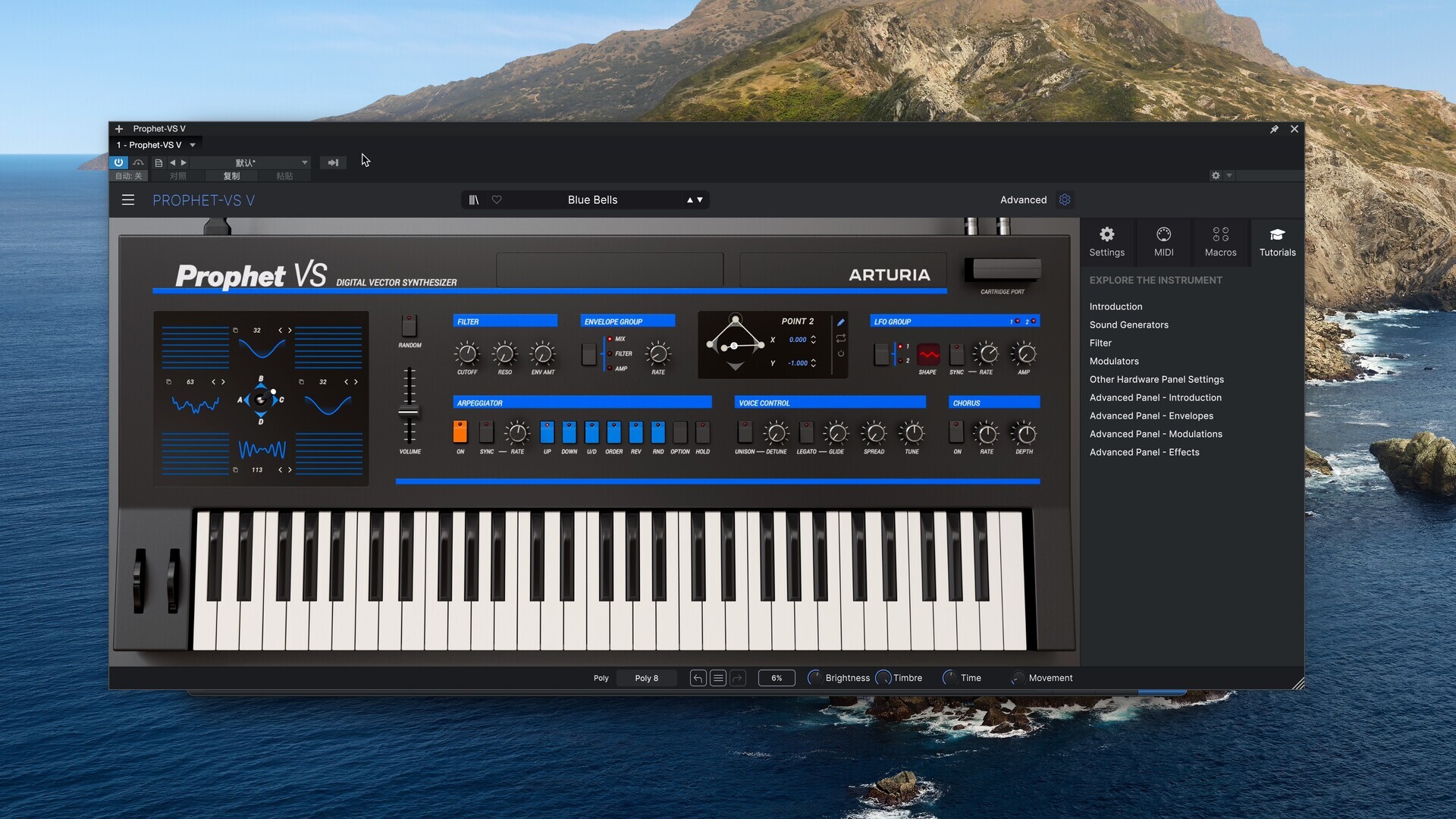Viewport: 1456px width, 819px height.
Task: Click the filter CUTOFF knob
Action: [x=467, y=353]
